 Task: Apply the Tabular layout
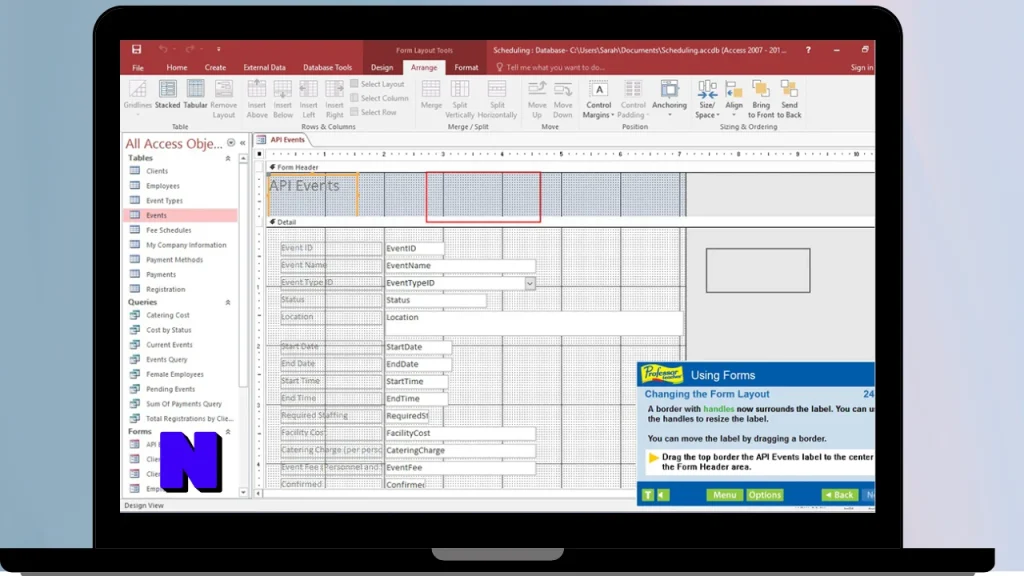point(195,95)
